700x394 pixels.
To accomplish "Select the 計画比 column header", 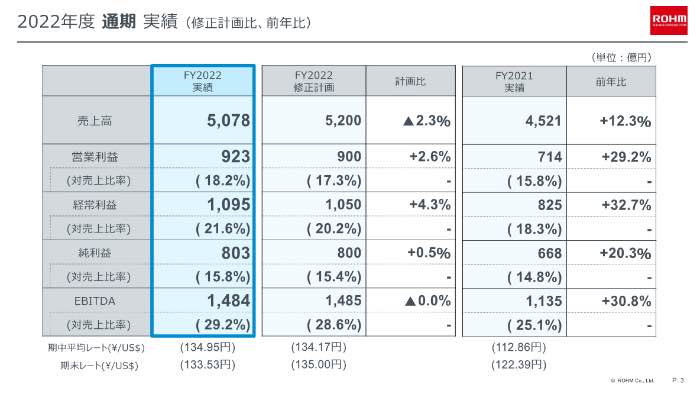I will coord(410,81).
